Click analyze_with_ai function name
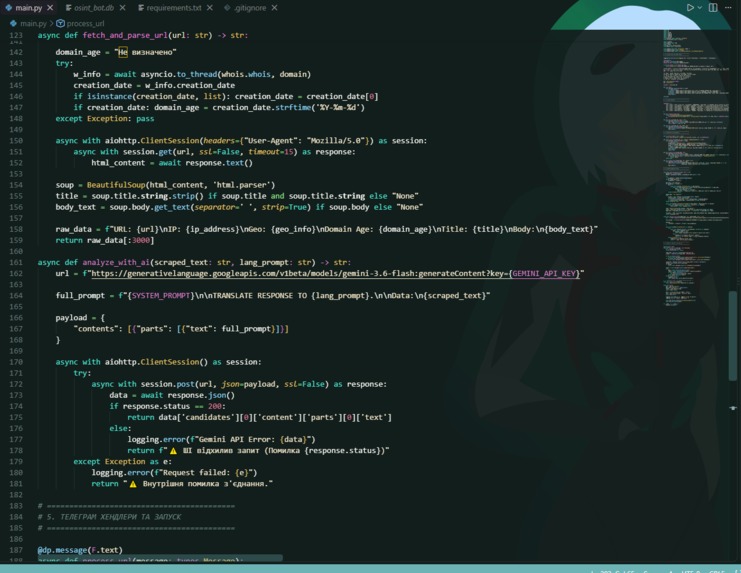 pyautogui.click(x=116, y=262)
